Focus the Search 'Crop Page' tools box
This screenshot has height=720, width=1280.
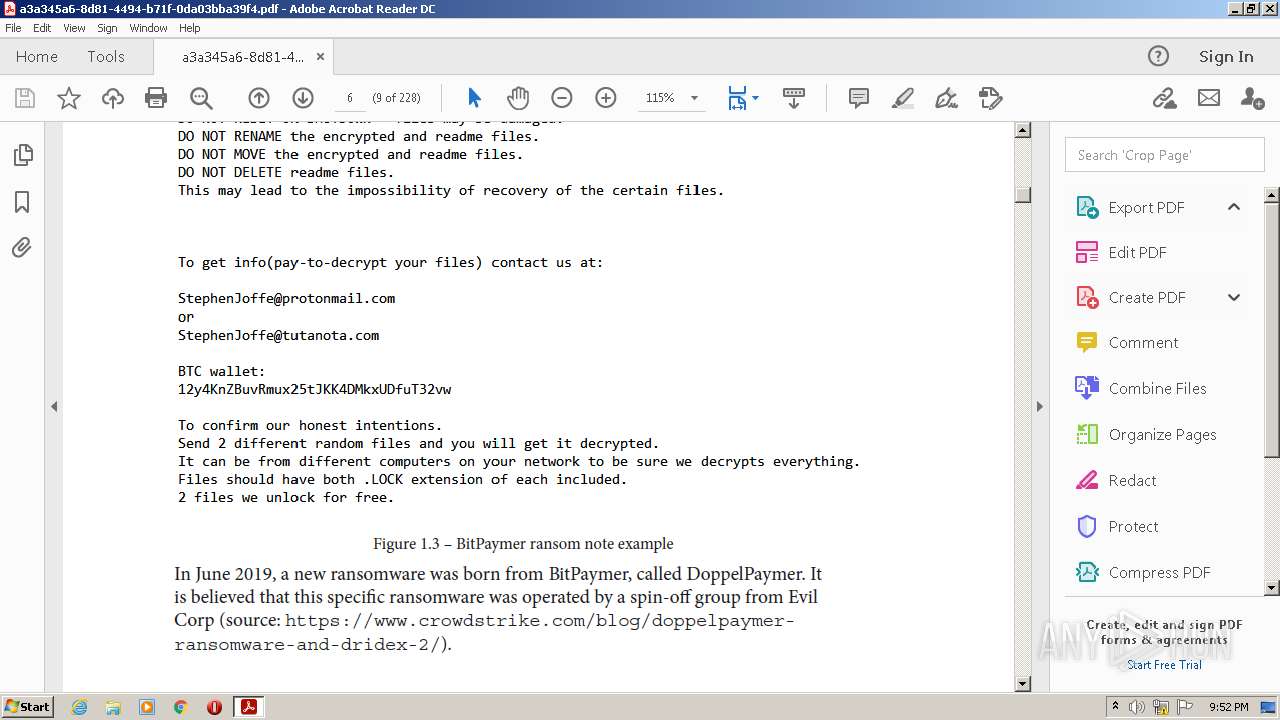pyautogui.click(x=1164, y=155)
